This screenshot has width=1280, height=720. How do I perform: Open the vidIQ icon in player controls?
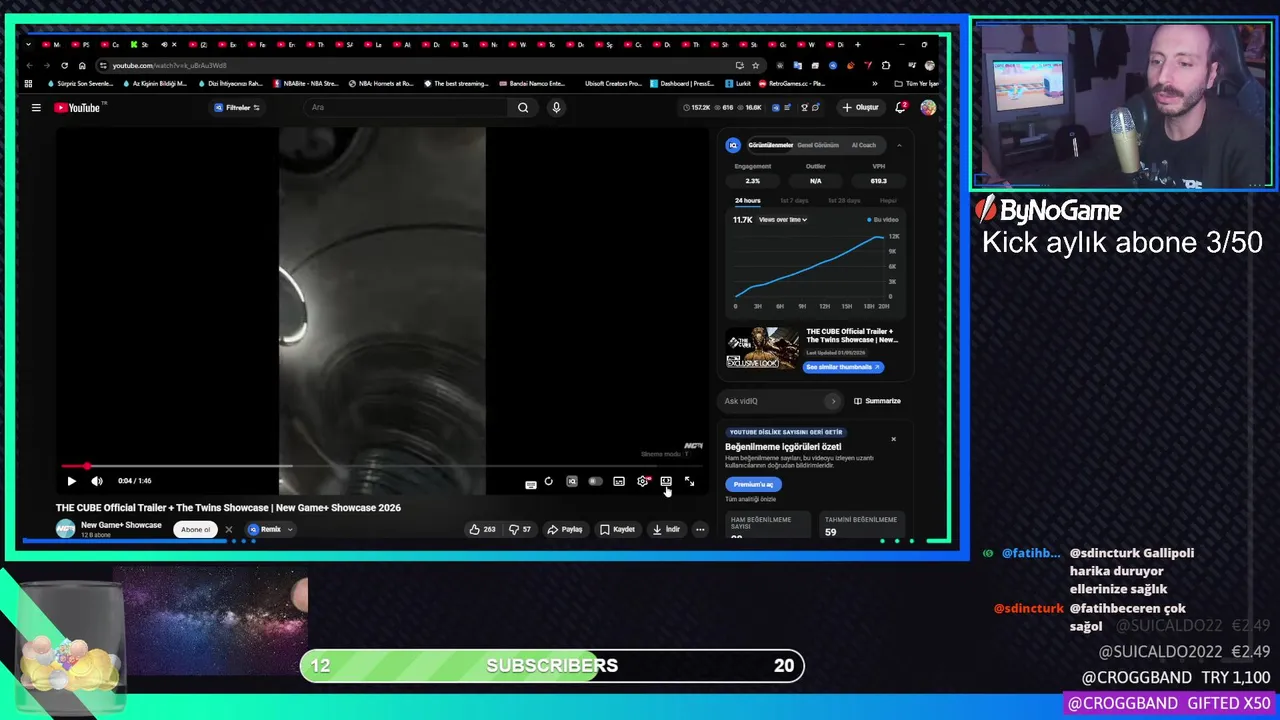click(572, 481)
